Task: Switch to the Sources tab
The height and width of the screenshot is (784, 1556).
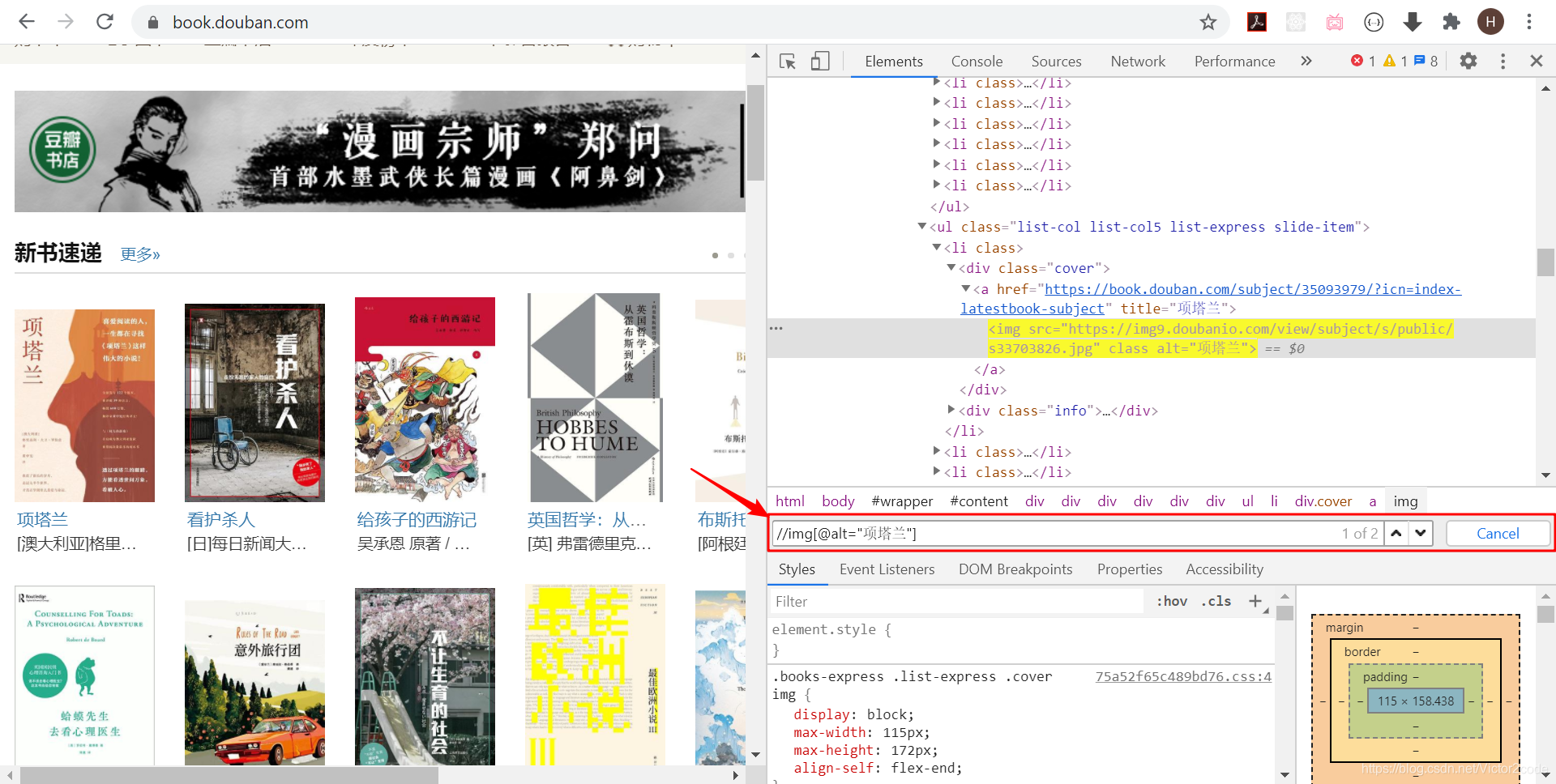Action: click(1056, 62)
